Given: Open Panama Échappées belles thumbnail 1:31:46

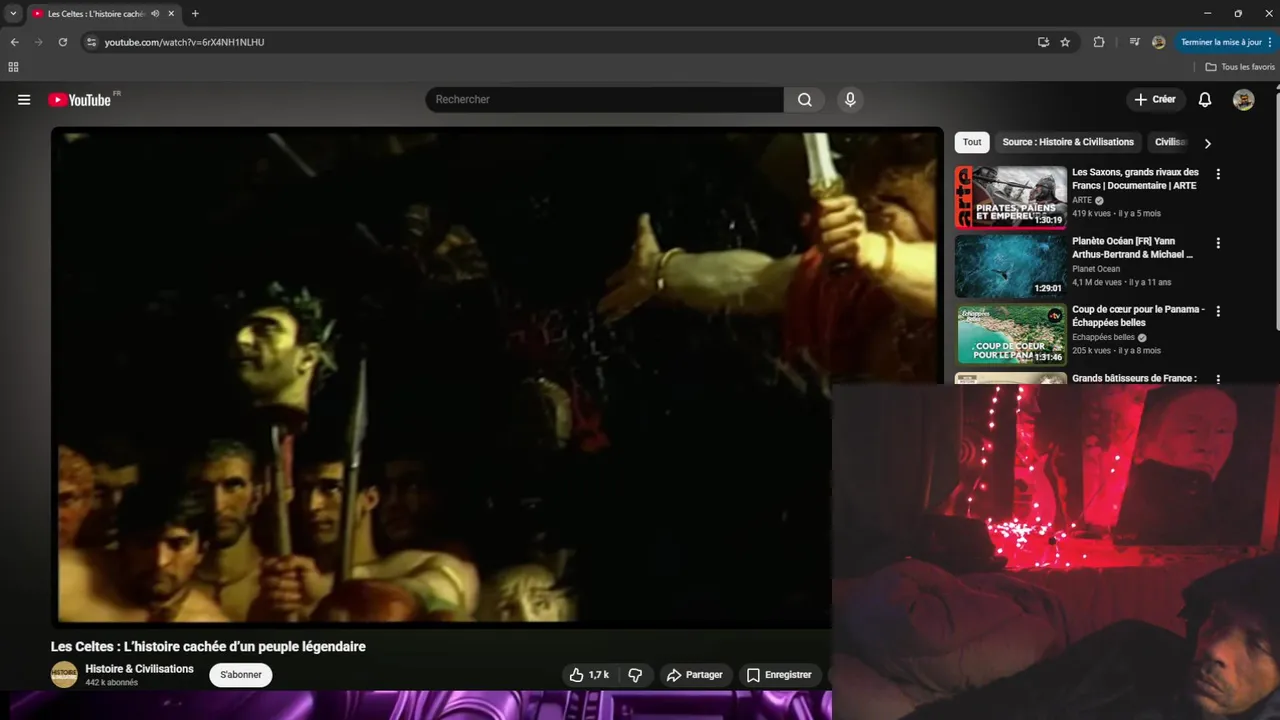Looking at the screenshot, I should click(x=1011, y=334).
